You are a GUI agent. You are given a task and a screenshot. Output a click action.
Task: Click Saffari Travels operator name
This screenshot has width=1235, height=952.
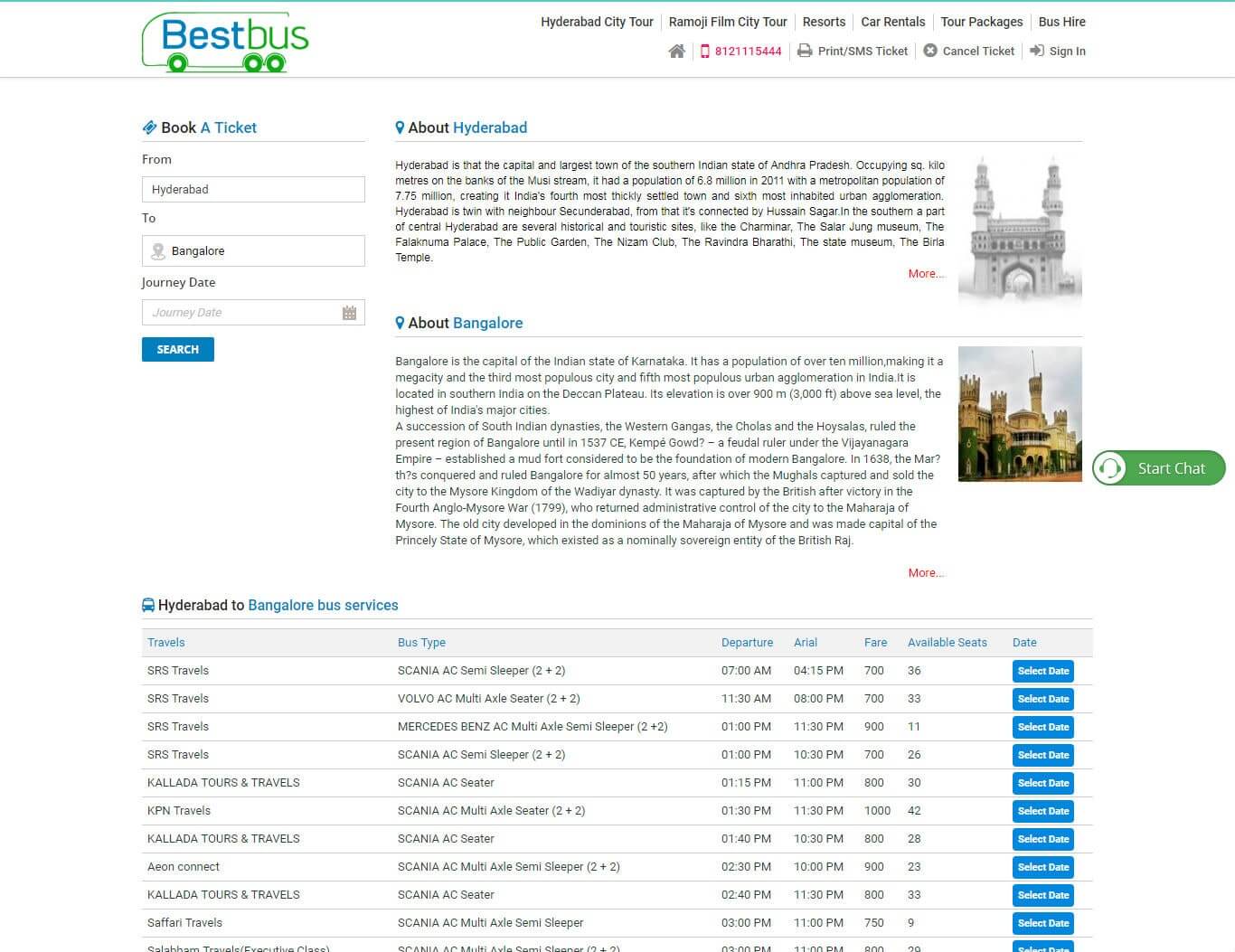point(184,923)
